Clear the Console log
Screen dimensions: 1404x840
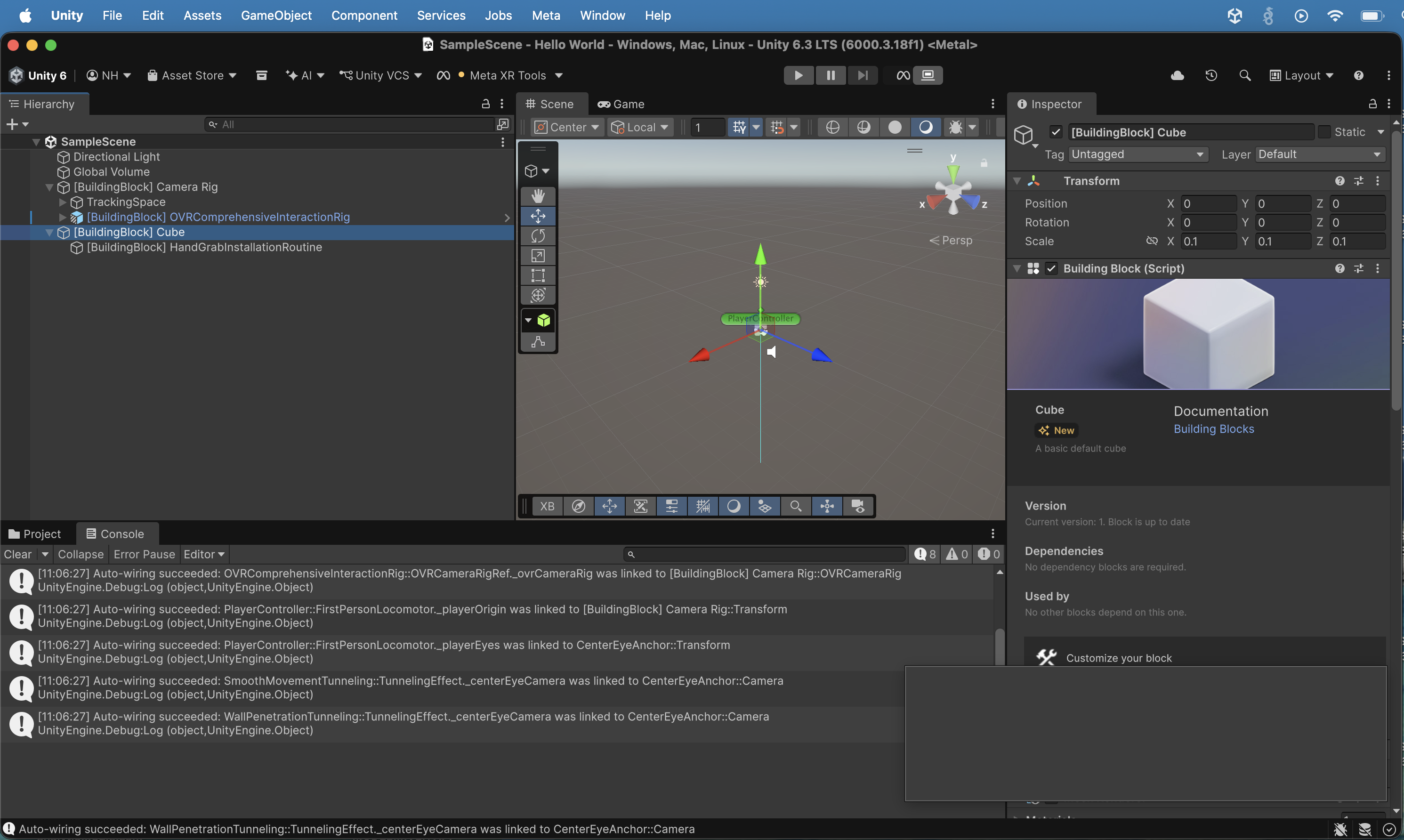[17, 554]
